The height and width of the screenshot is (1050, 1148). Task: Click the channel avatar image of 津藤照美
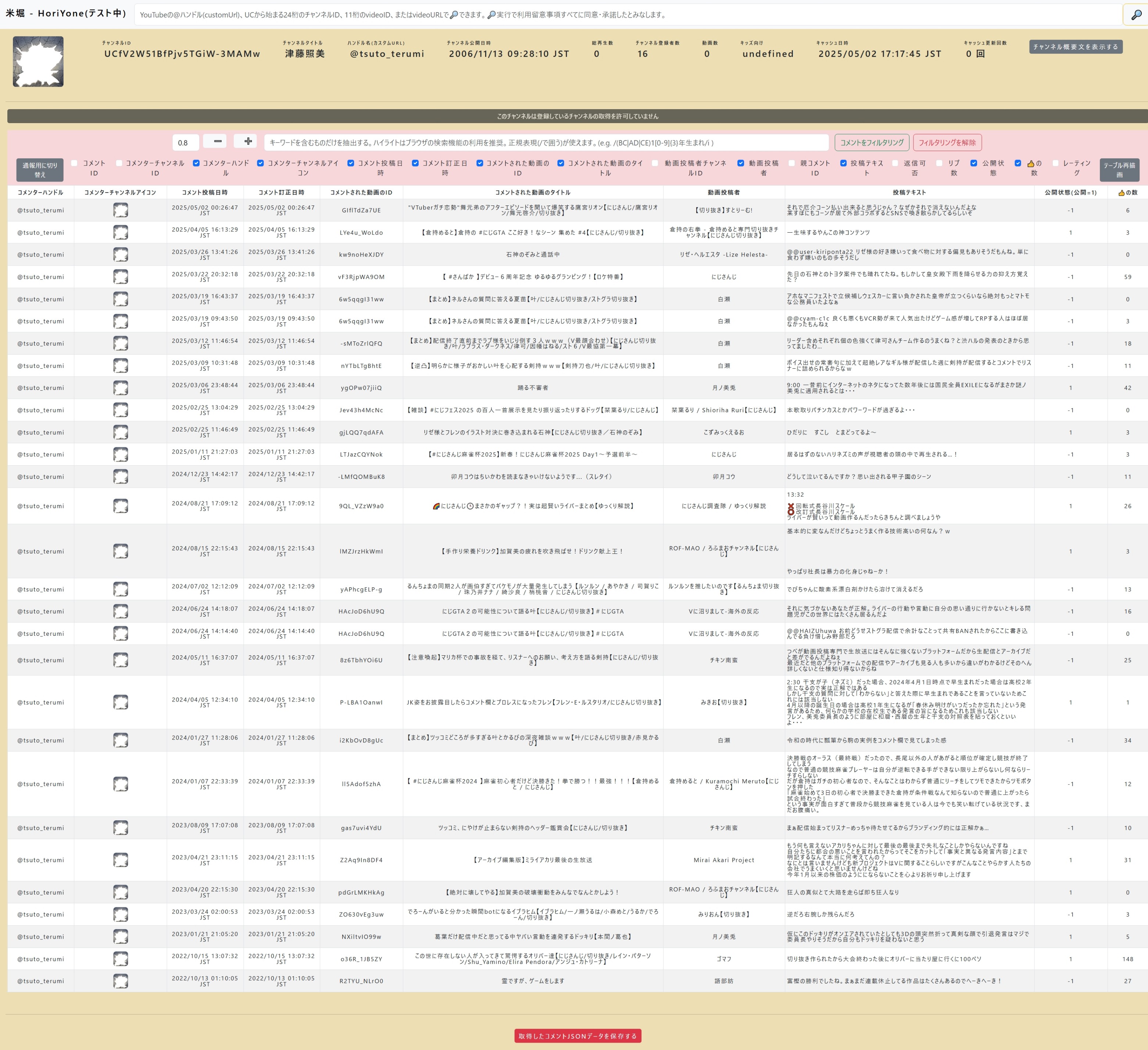click(38, 61)
